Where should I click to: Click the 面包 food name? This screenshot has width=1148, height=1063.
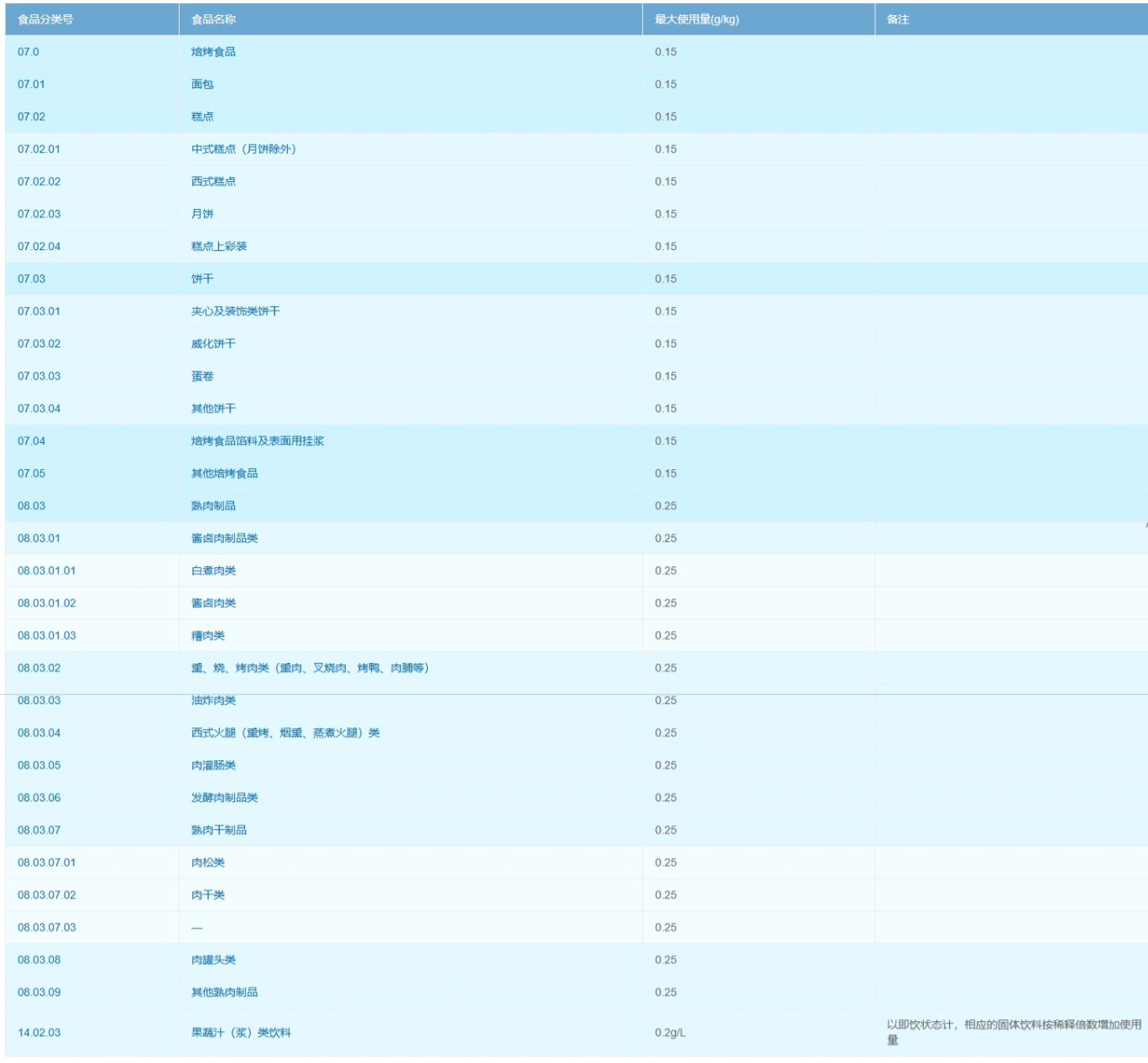coord(202,85)
